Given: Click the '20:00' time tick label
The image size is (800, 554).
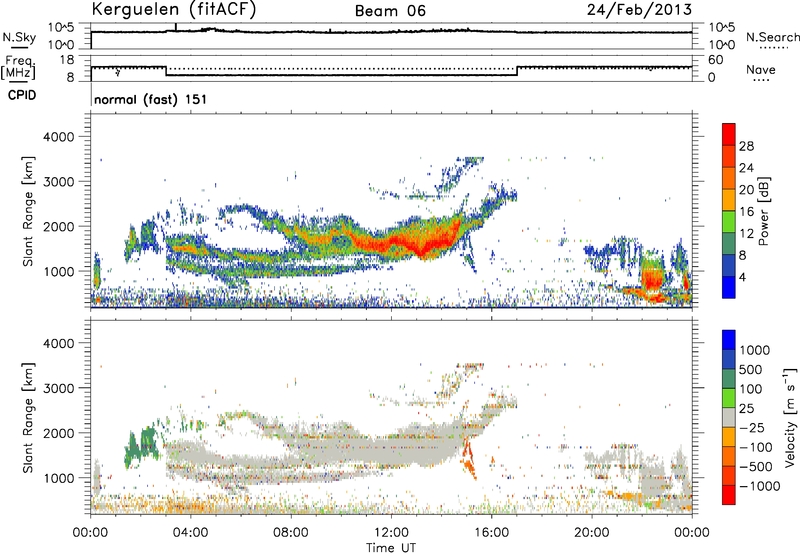Looking at the screenshot, I should click(592, 533).
